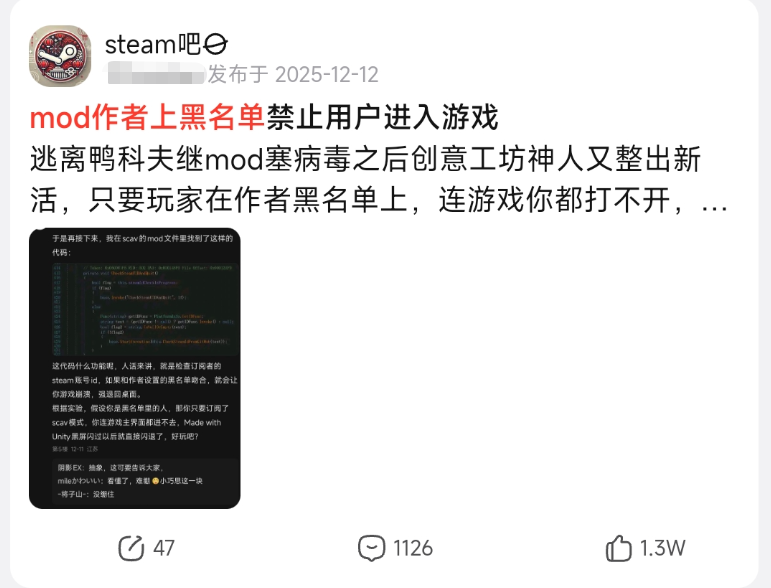The width and height of the screenshot is (771, 588).
Task: Open the steam吧 forum avatar
Action: point(60,56)
